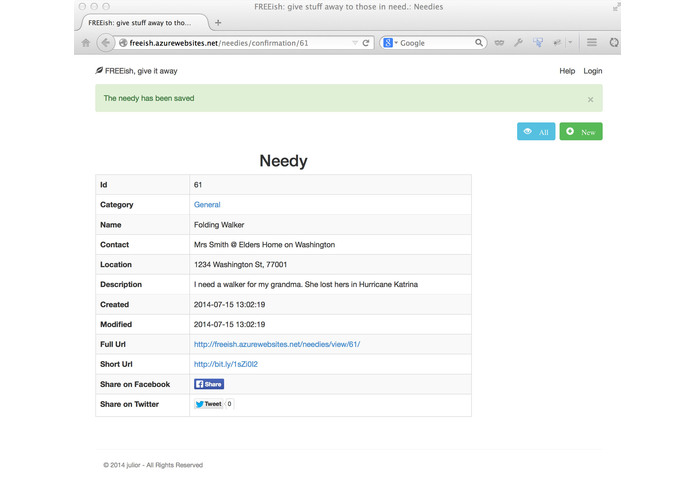
Task: Click the FREEish, give it away logo link
Action: click(x=137, y=71)
